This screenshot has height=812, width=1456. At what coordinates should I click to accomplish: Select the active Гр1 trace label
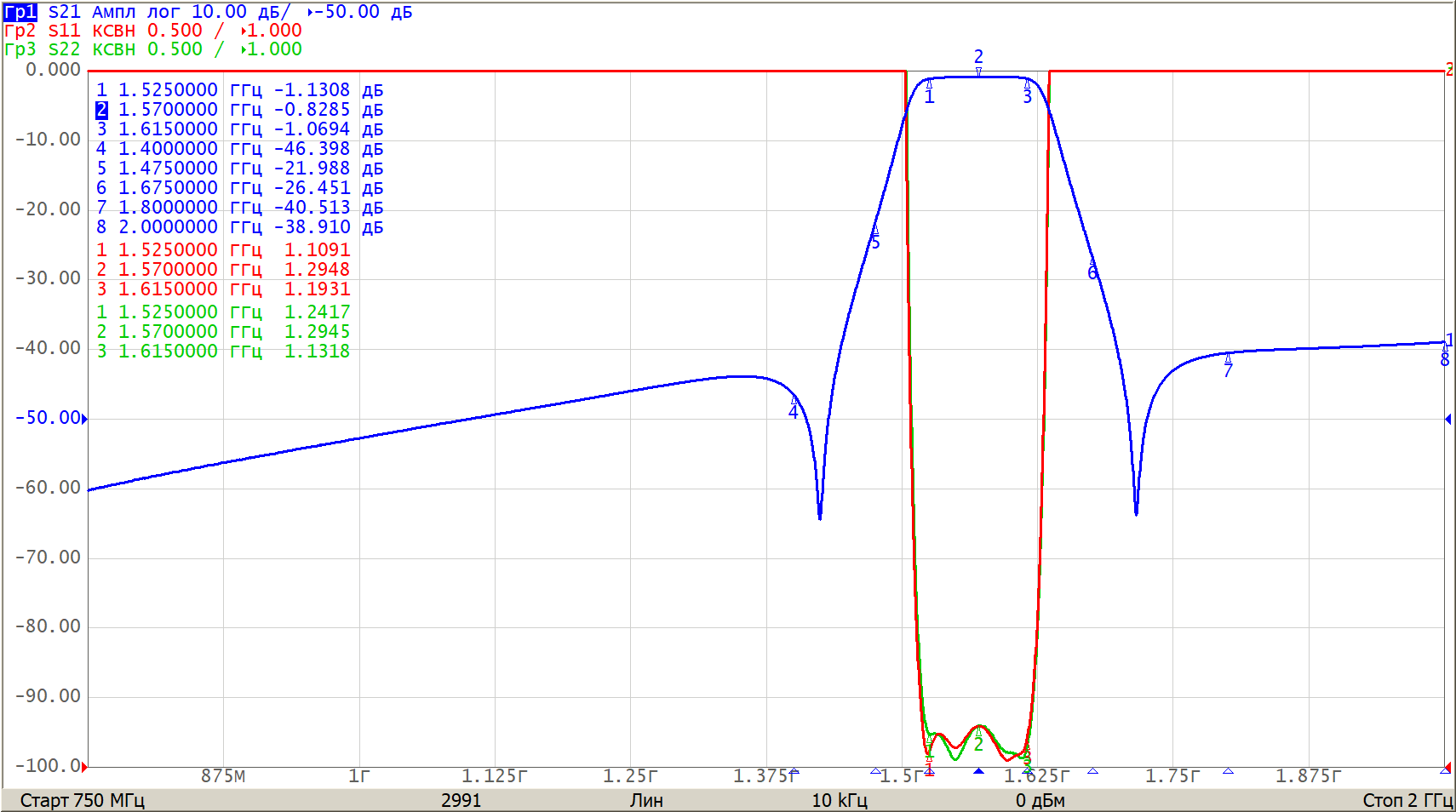[20, 12]
